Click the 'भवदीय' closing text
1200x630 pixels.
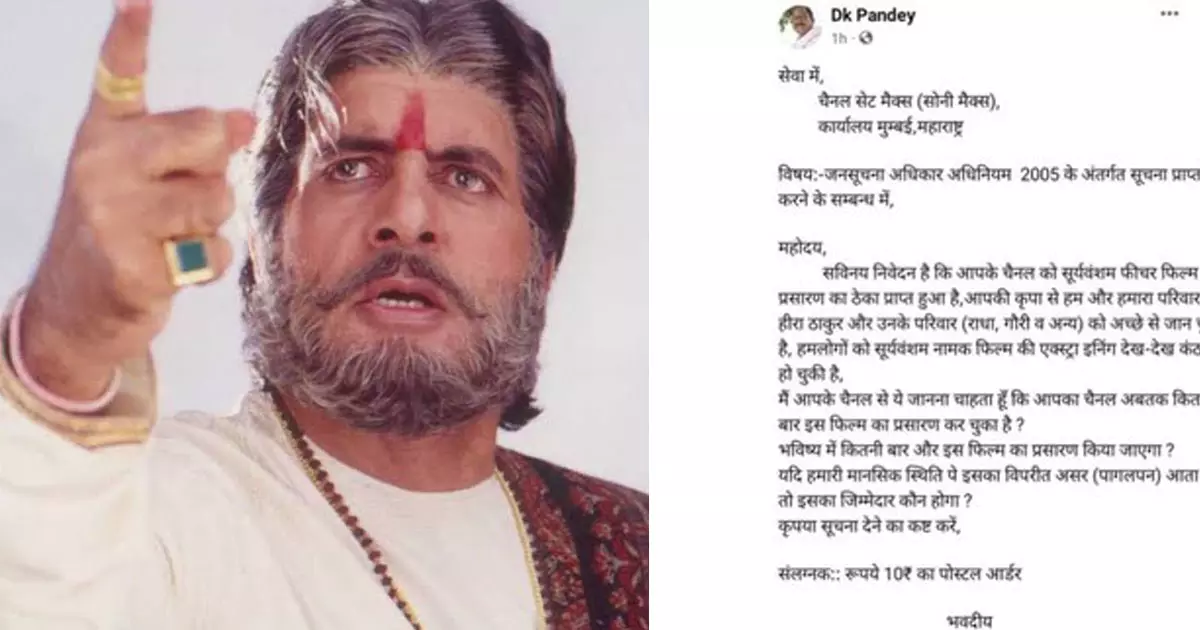coord(967,619)
